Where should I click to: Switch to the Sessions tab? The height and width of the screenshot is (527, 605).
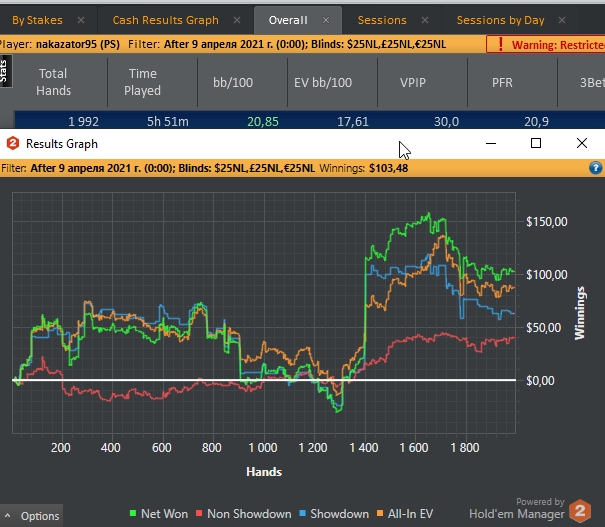382,20
